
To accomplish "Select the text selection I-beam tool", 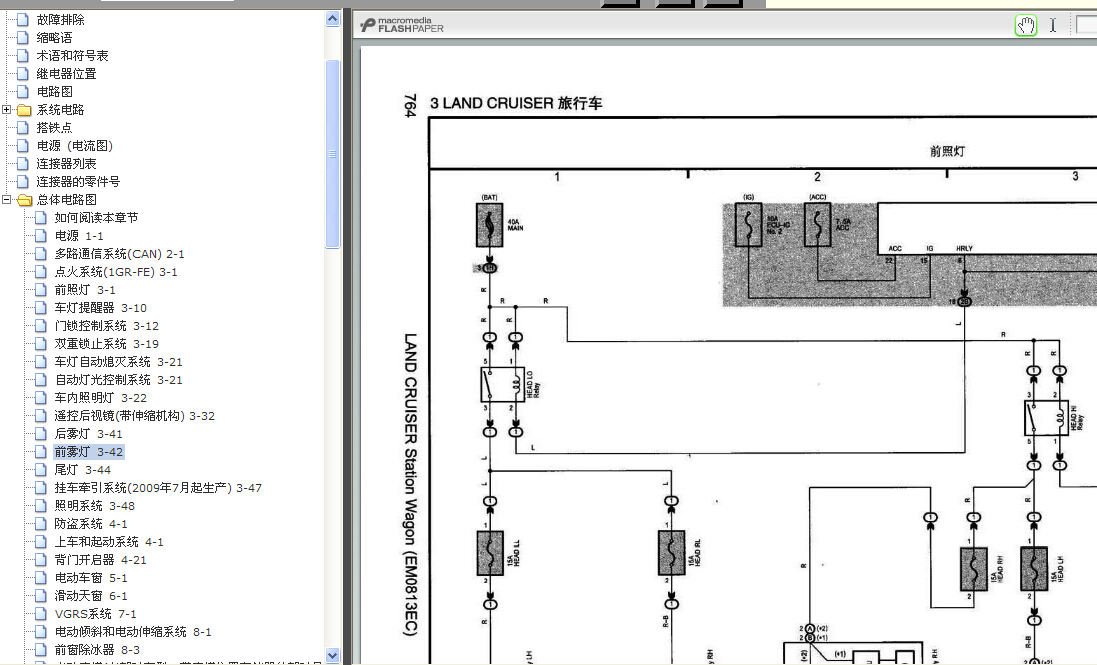I will point(1053,26).
